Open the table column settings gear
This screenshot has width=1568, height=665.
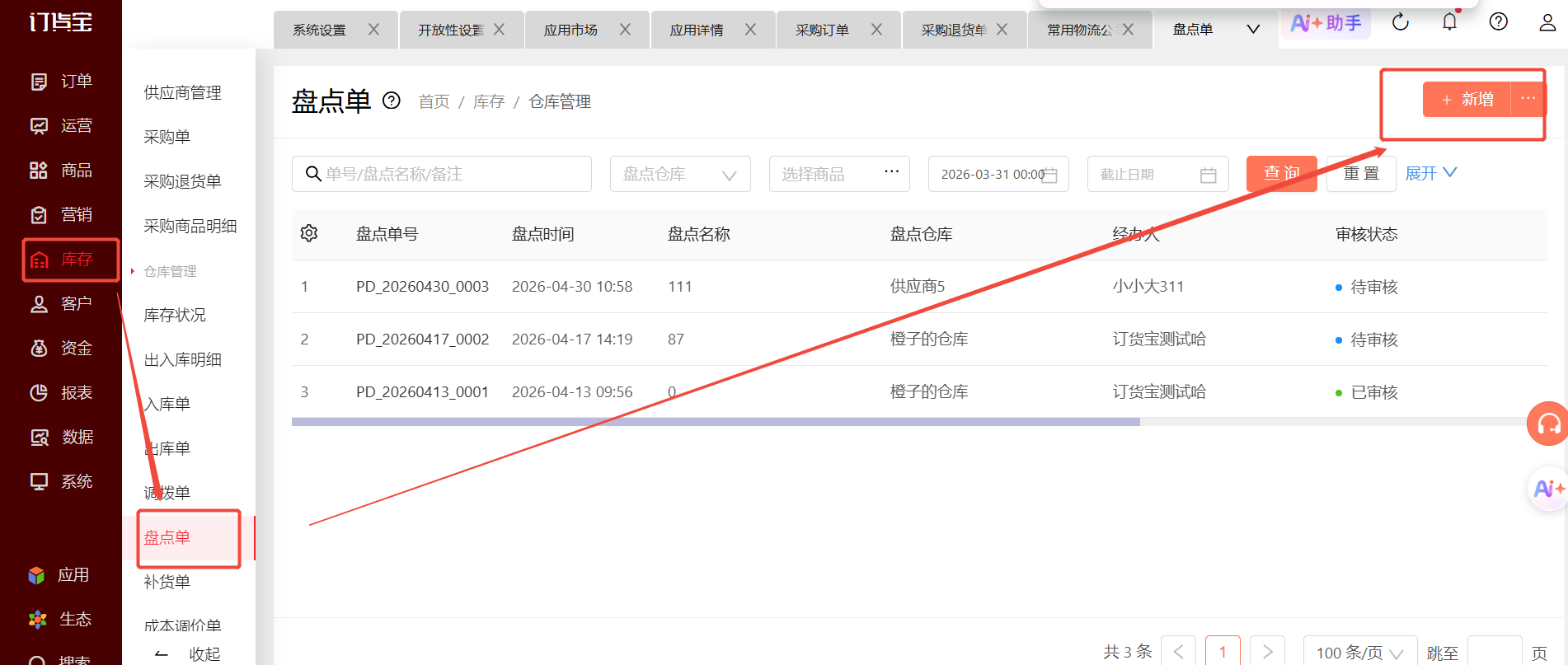[x=309, y=233]
